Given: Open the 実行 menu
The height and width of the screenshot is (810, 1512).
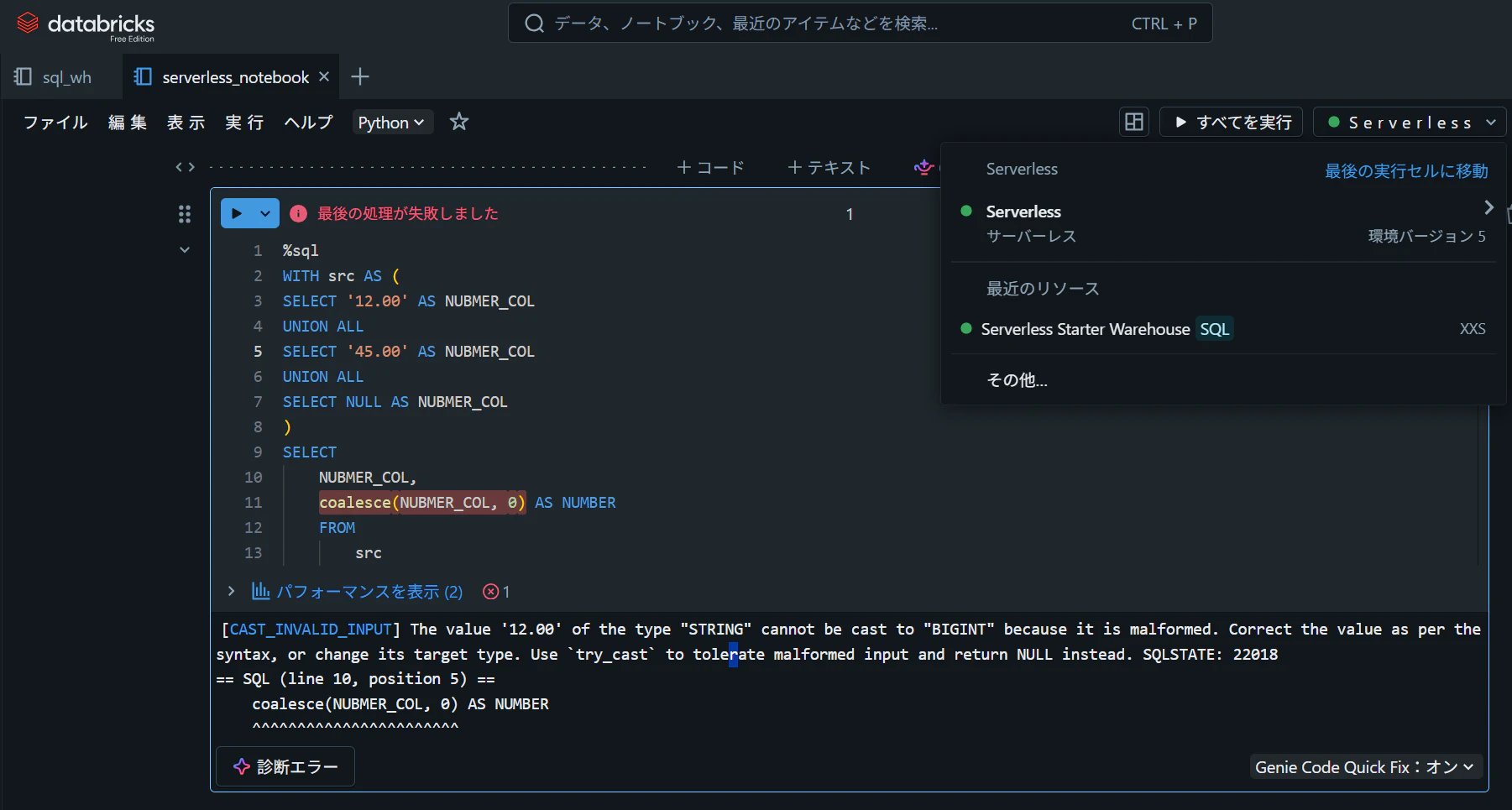Looking at the screenshot, I should point(245,123).
